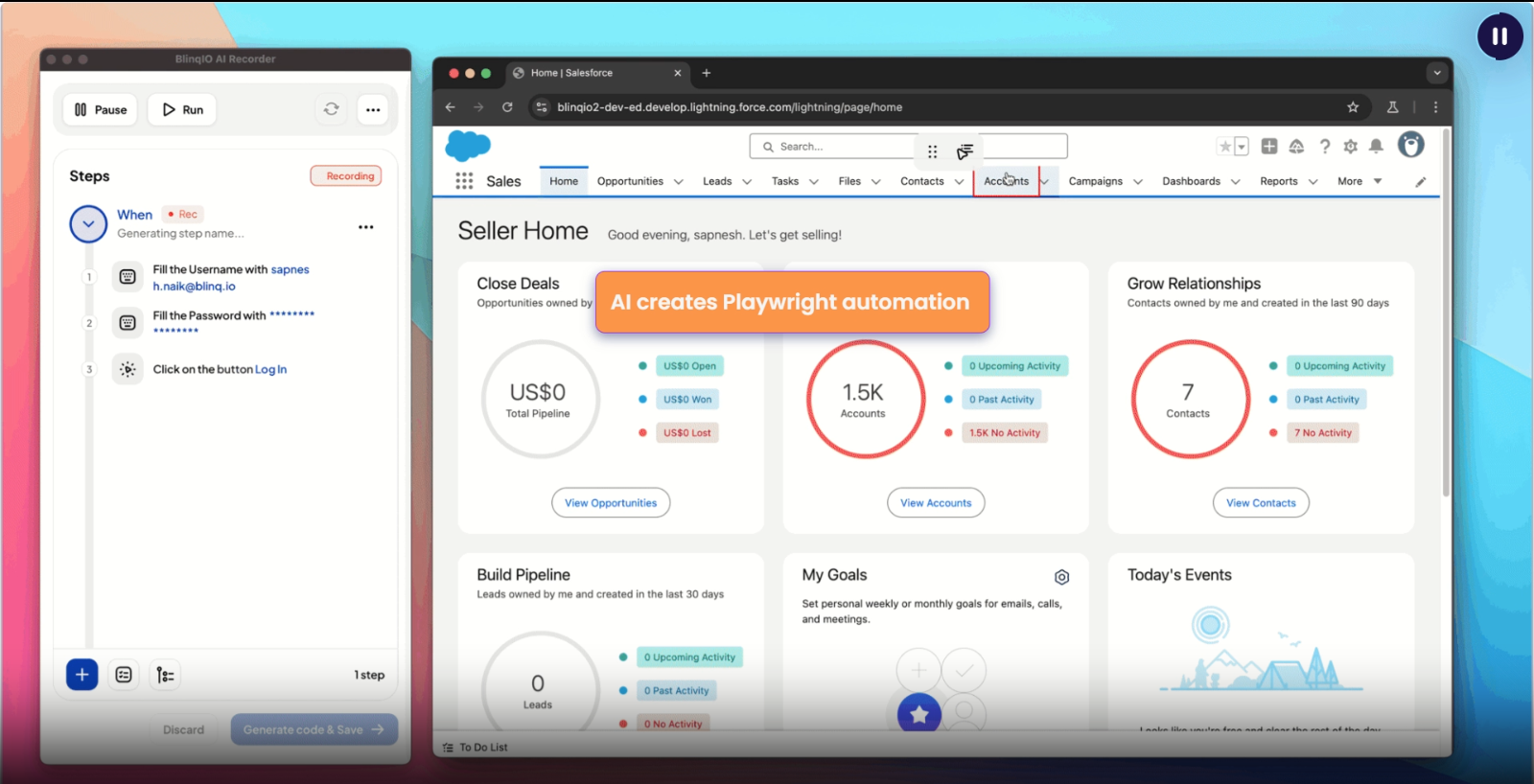Open the Salesforce App Launcher grid

point(464,181)
